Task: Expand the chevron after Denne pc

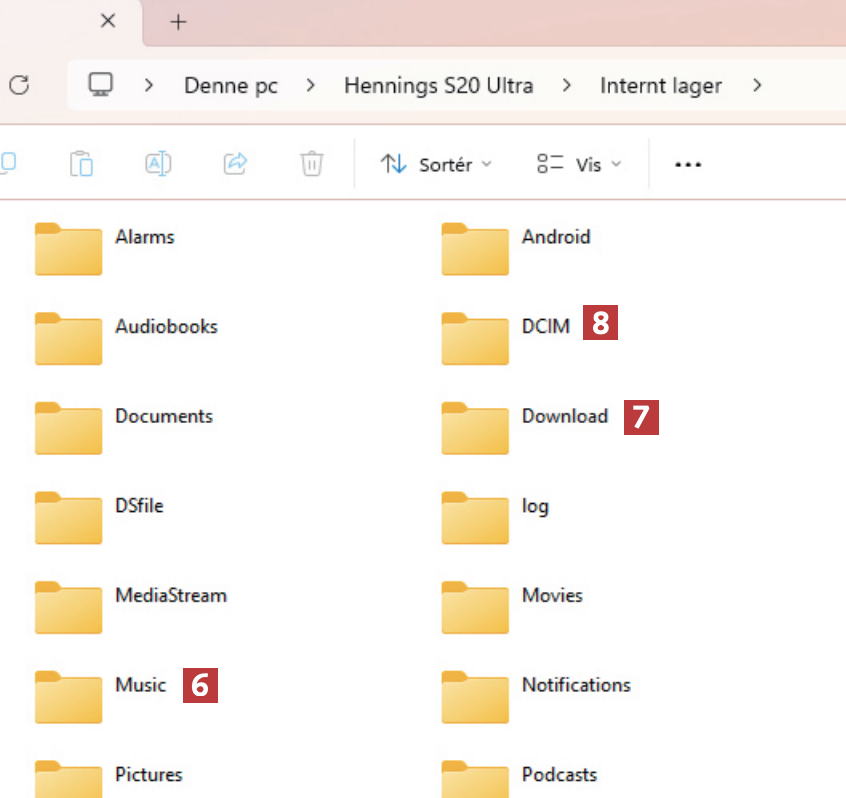Action: [x=311, y=86]
